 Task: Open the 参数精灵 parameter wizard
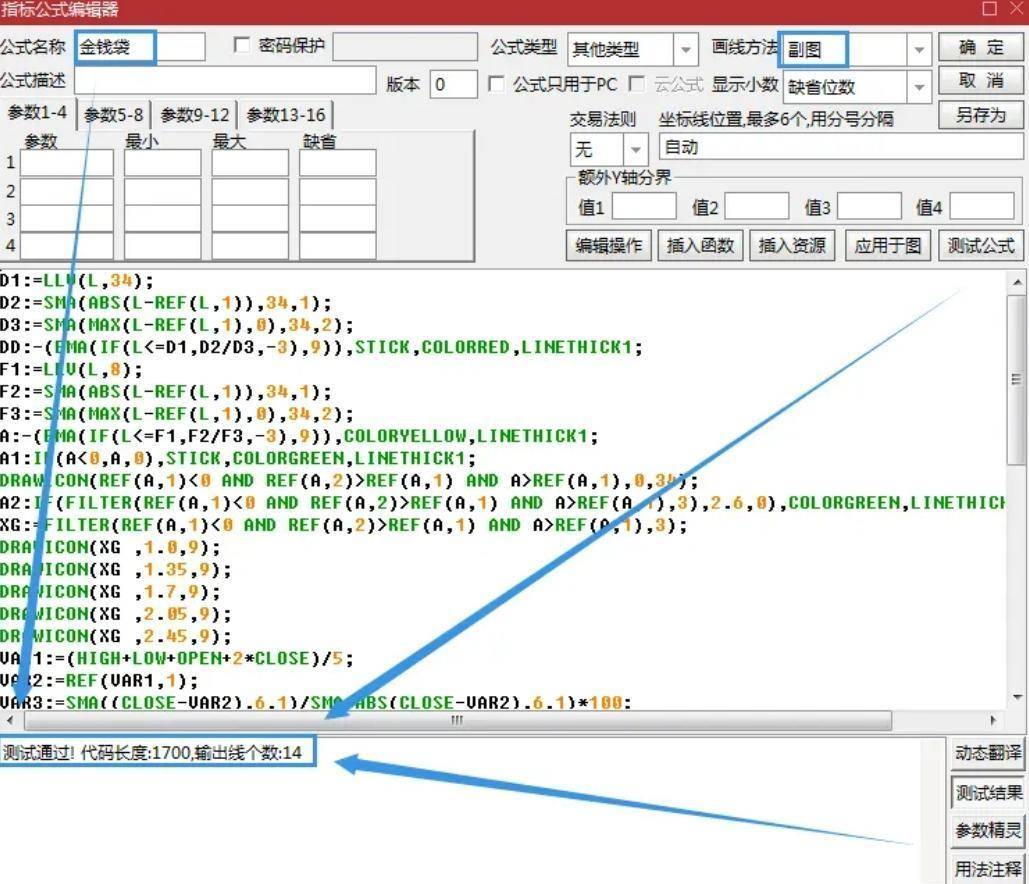(x=988, y=831)
